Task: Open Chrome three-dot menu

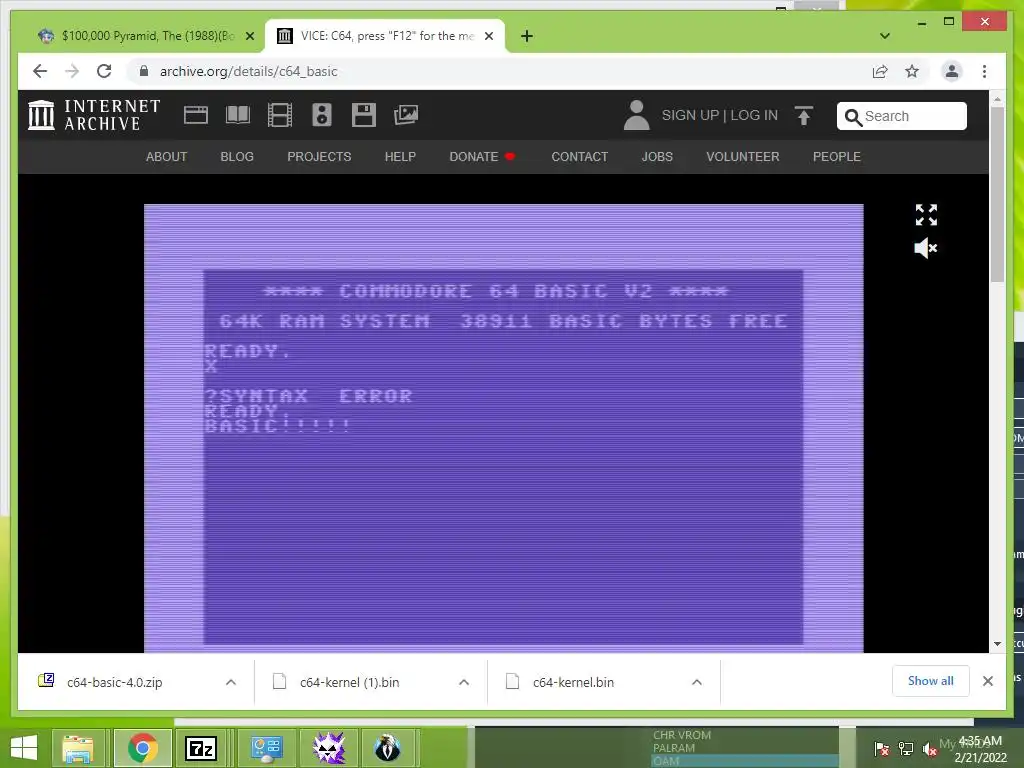Action: tap(984, 71)
